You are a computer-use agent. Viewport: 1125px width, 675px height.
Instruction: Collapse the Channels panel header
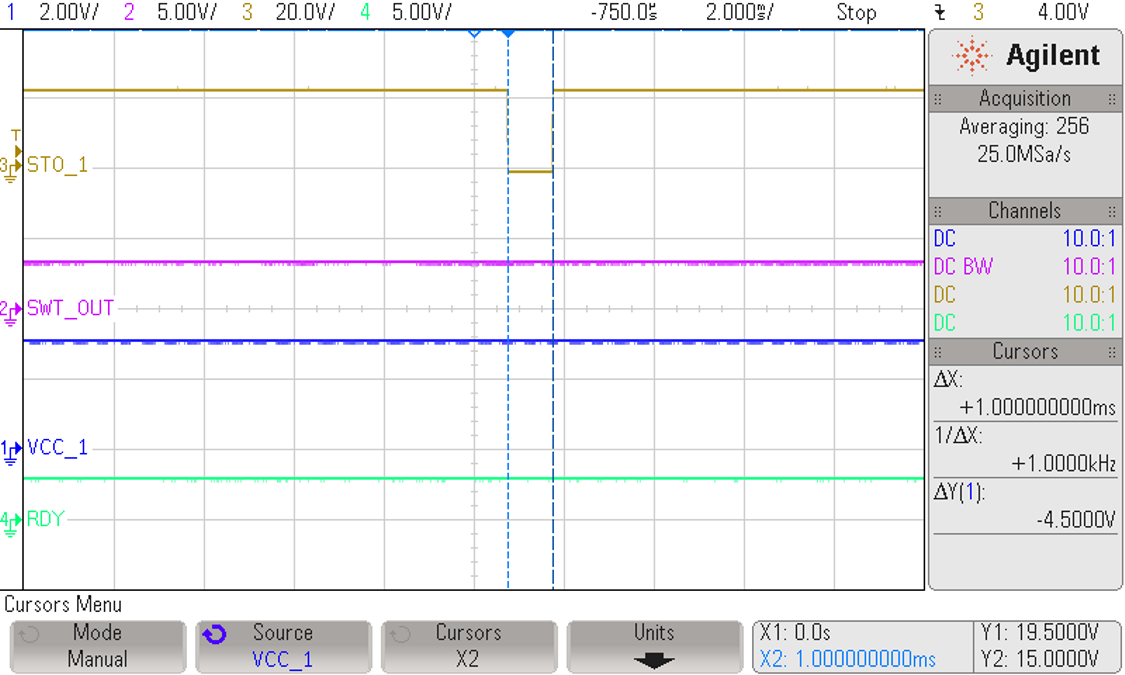[x=1025, y=211]
